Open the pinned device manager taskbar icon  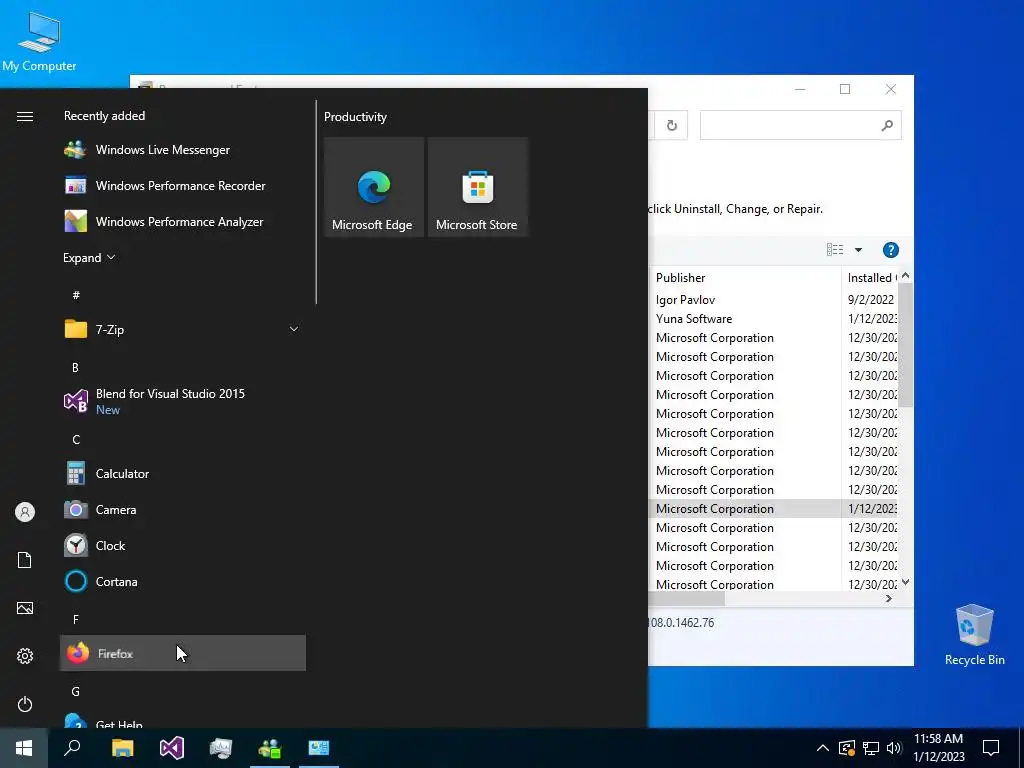point(221,748)
